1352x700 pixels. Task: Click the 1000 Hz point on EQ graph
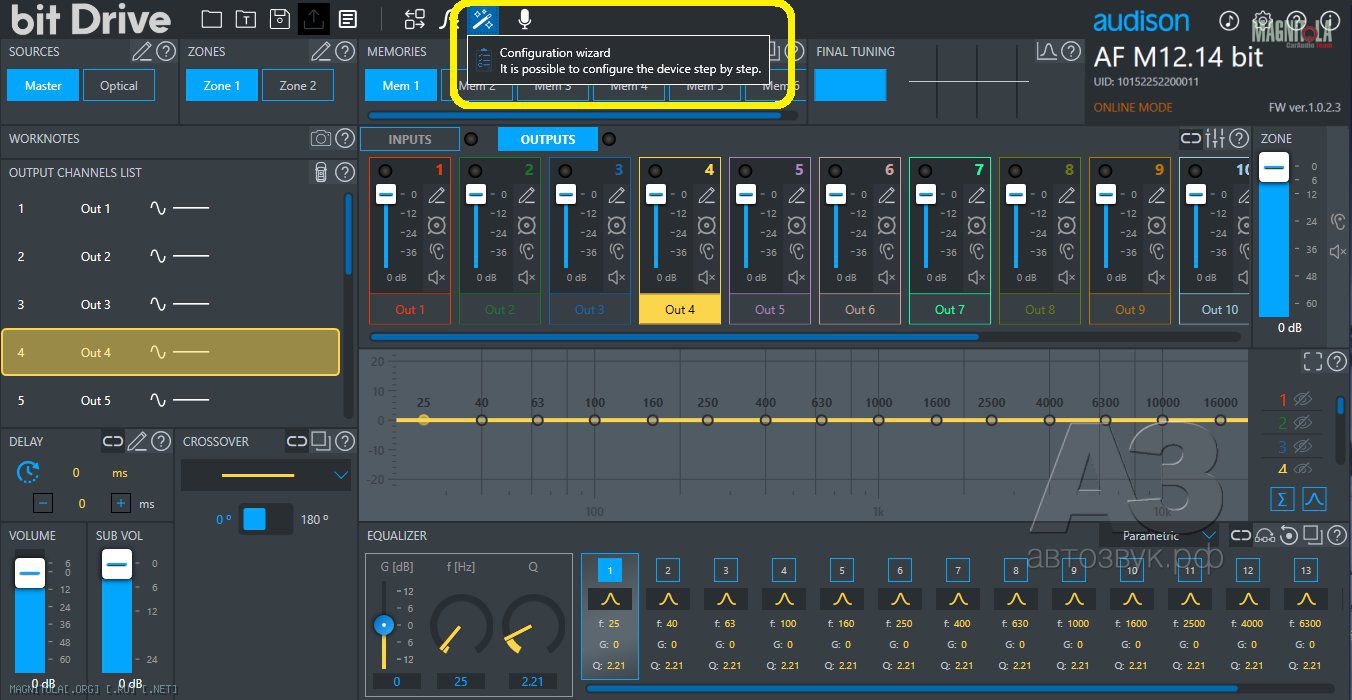pyautogui.click(x=879, y=421)
